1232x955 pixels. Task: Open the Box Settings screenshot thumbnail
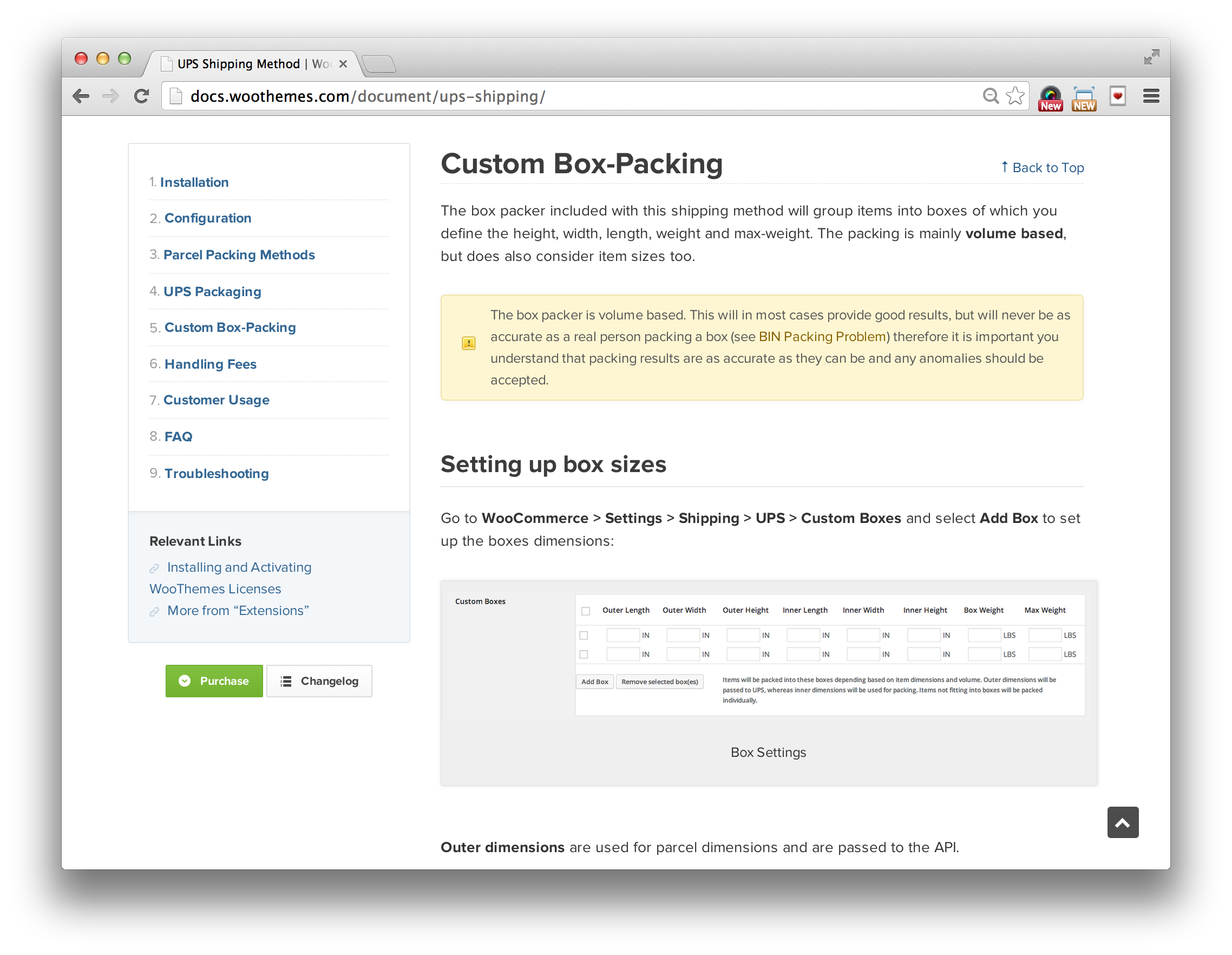(769, 655)
